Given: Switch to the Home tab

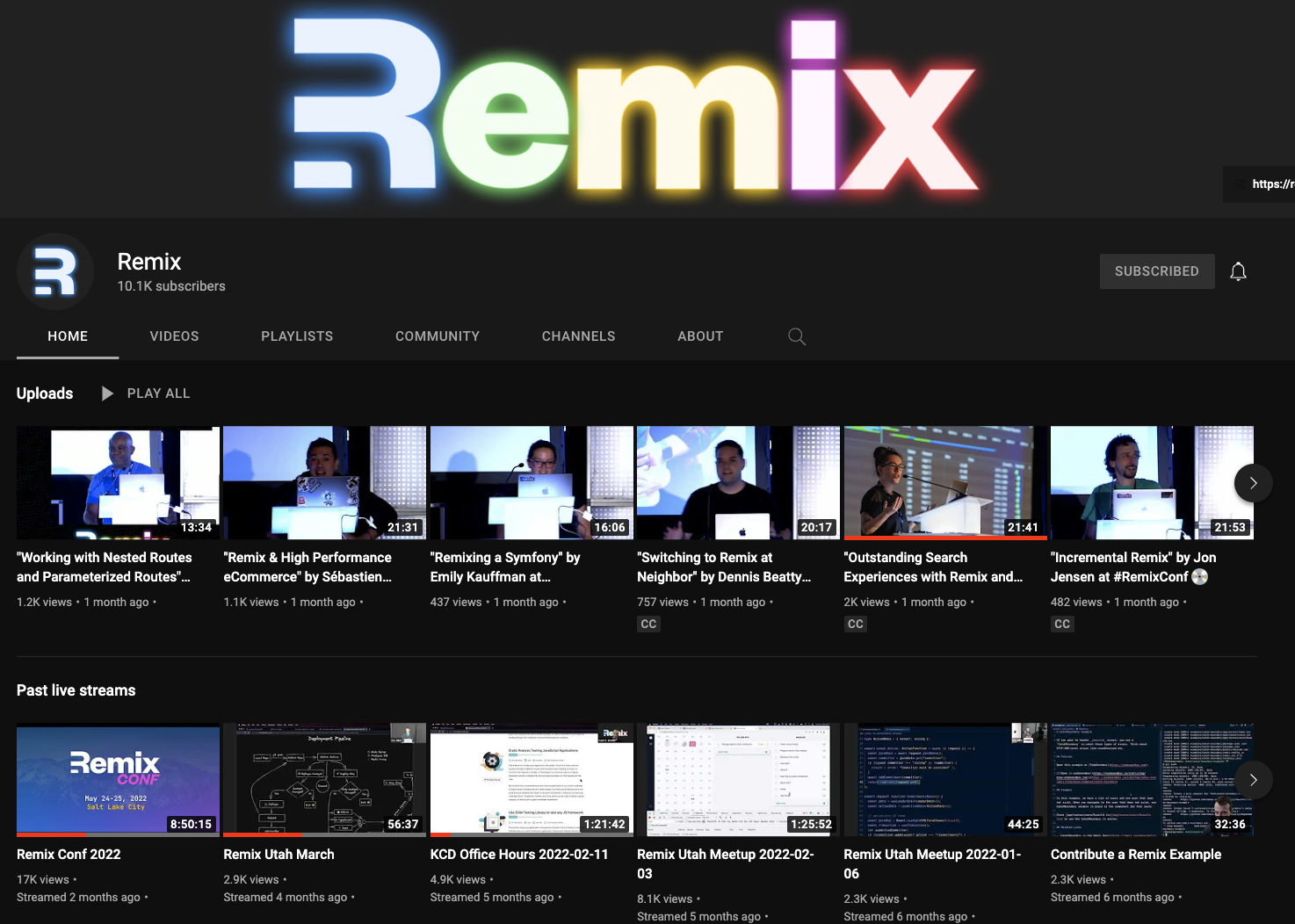Looking at the screenshot, I should click(68, 336).
